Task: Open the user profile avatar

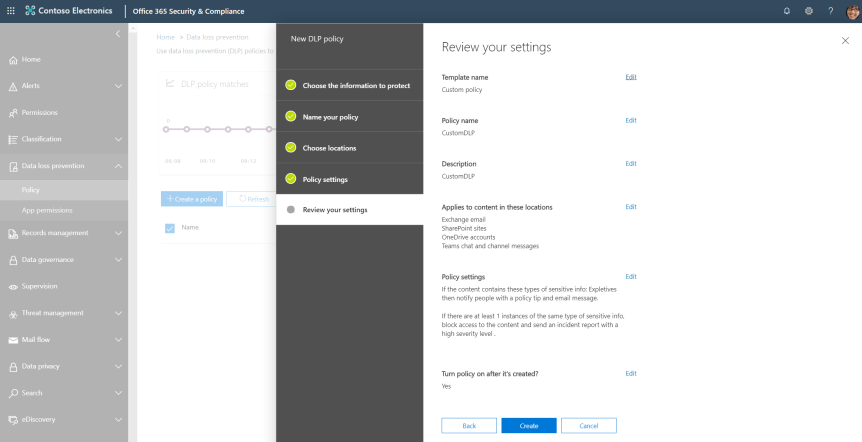Action: point(851,11)
